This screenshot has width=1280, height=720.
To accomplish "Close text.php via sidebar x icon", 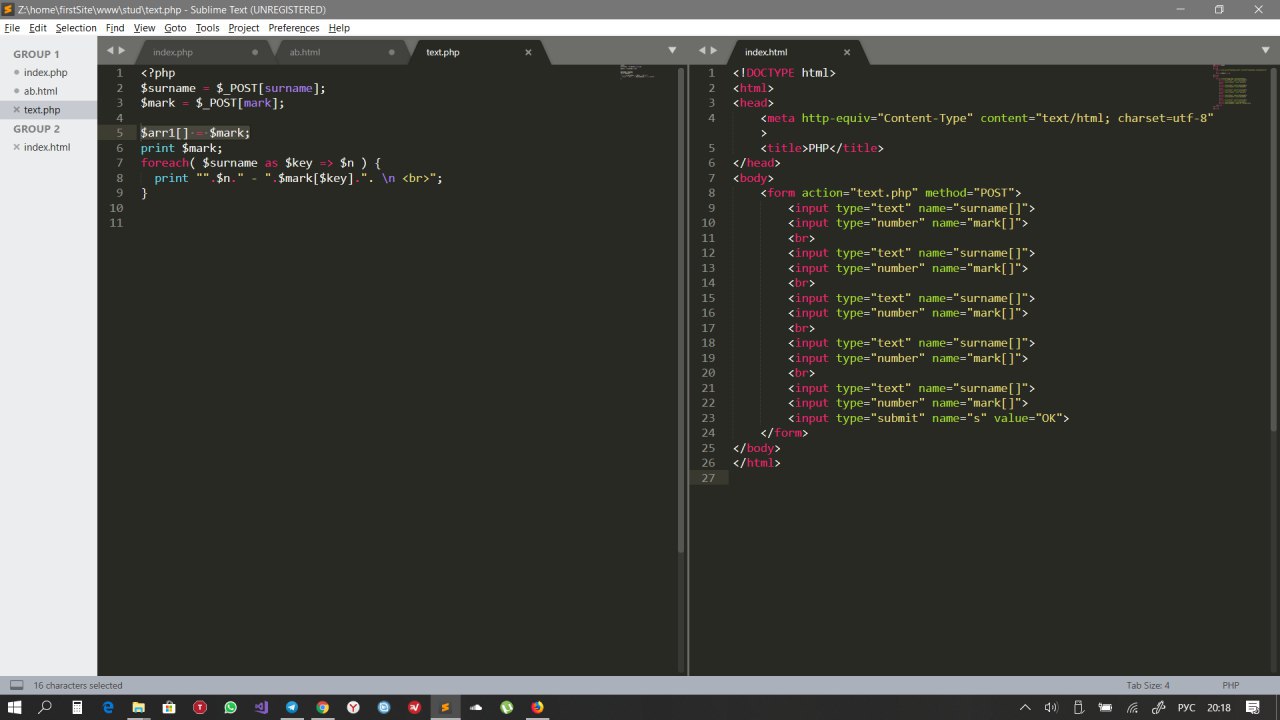I will pos(16,110).
